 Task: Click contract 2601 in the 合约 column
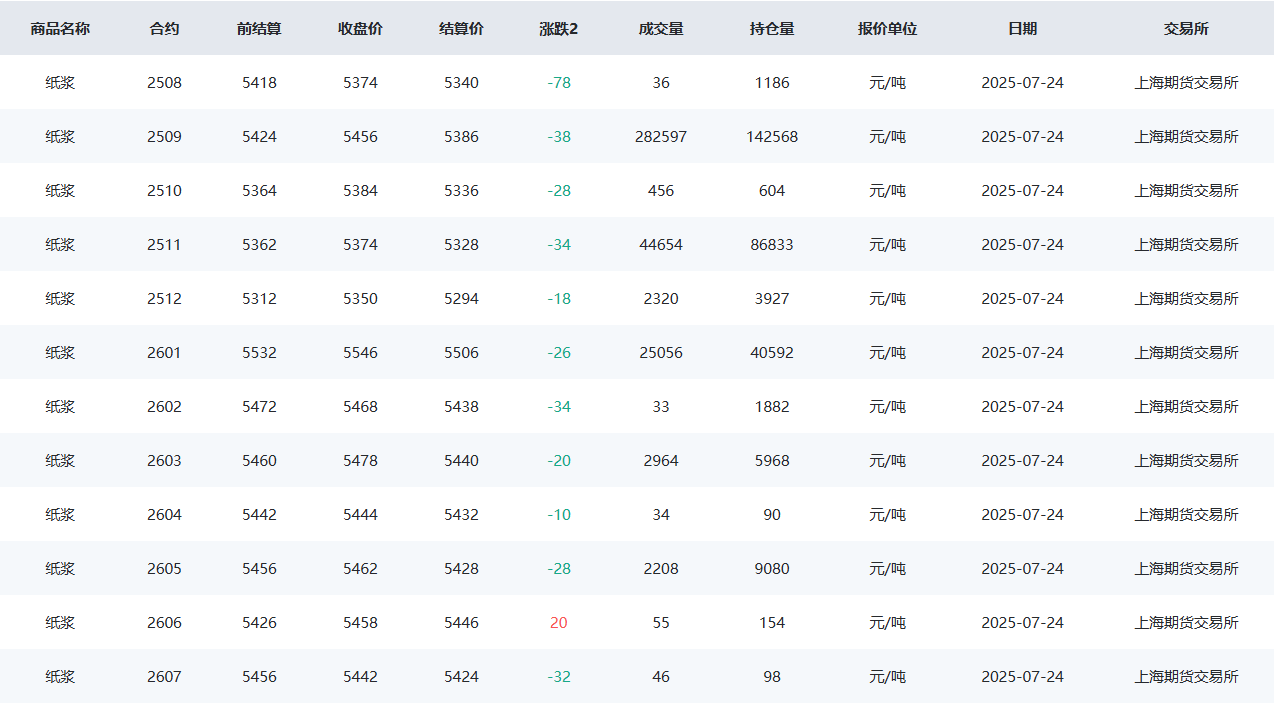pyautogui.click(x=164, y=353)
